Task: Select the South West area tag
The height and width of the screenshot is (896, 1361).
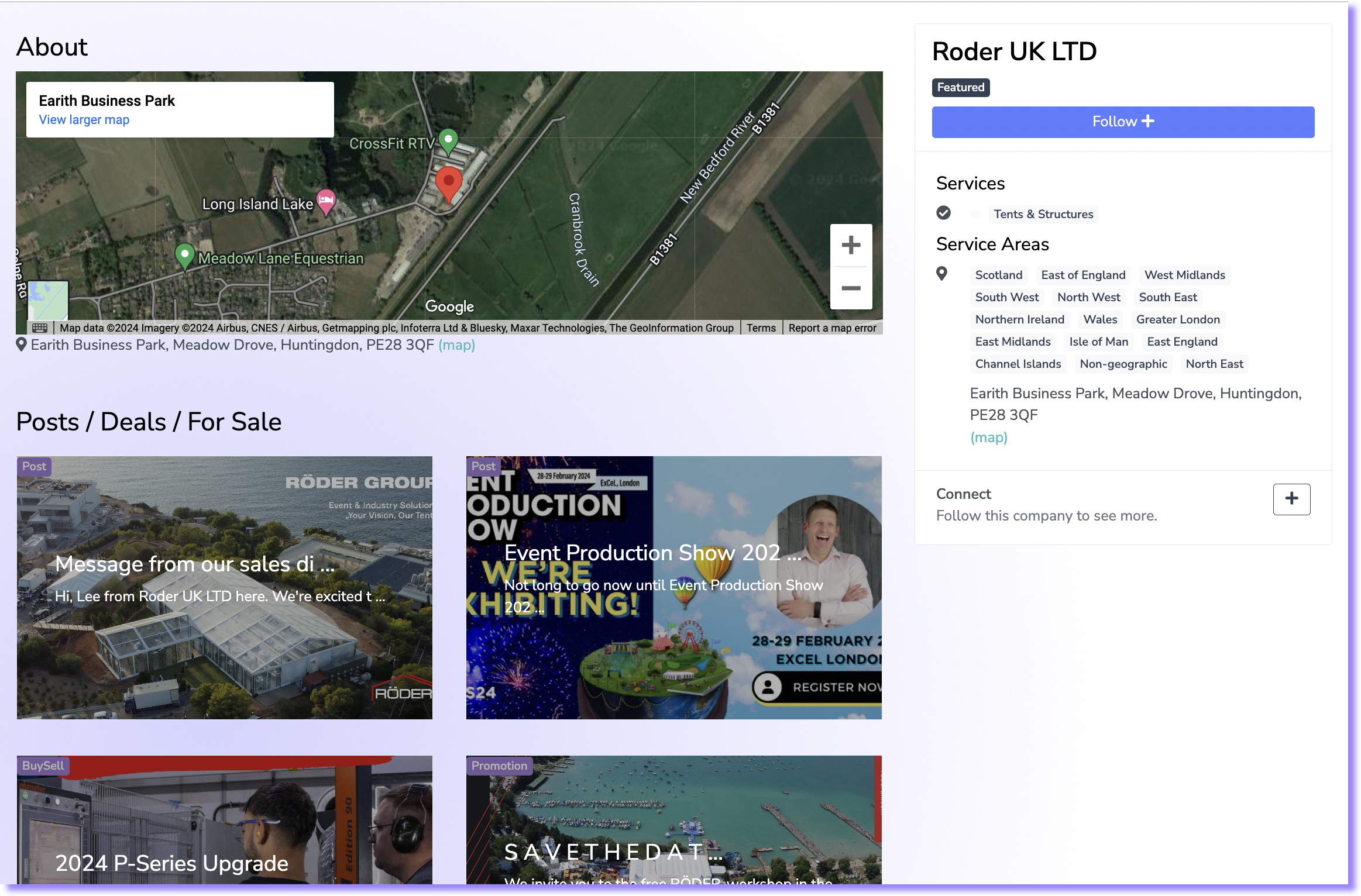Action: 1006,297
